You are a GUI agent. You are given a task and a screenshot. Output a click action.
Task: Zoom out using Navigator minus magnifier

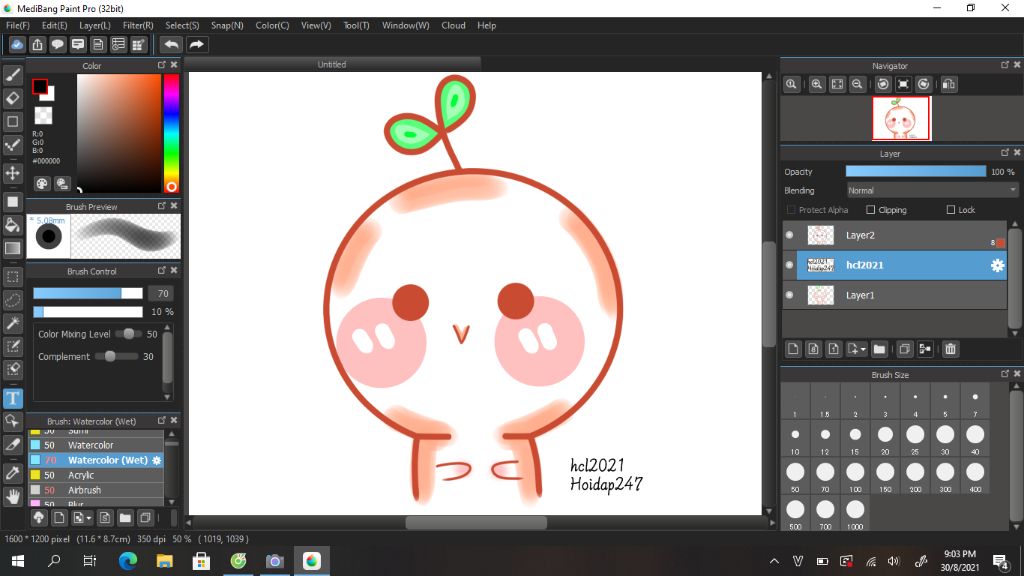[x=857, y=84]
